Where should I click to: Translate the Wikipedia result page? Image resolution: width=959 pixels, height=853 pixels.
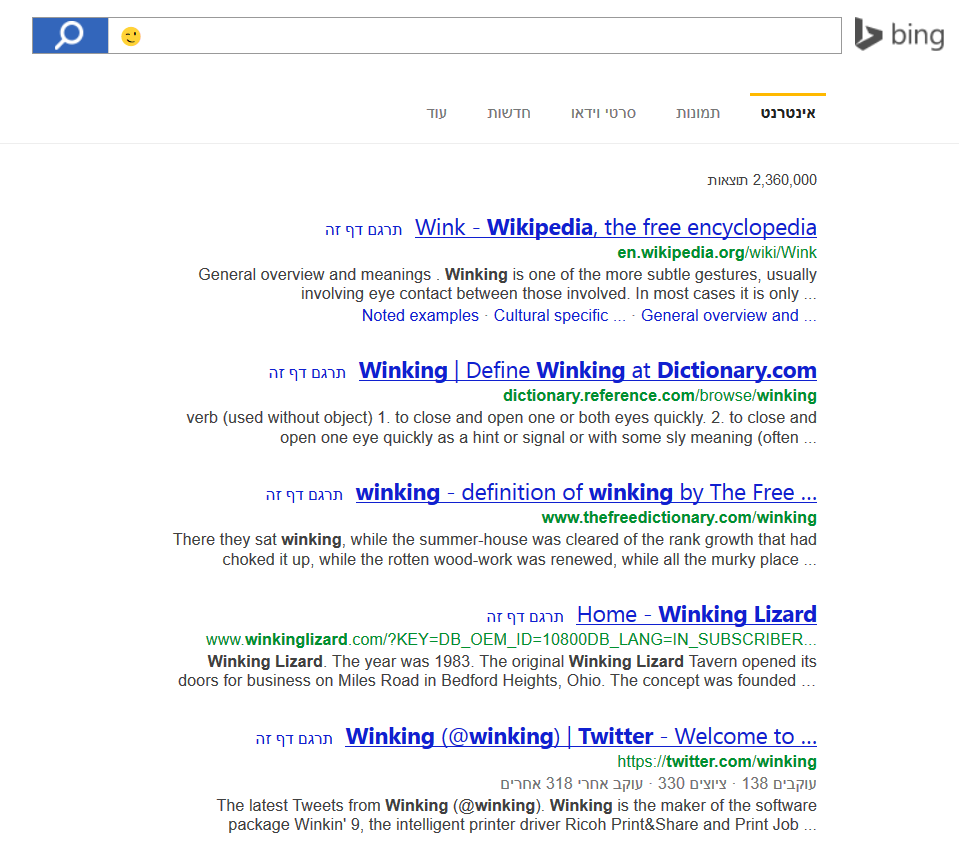(x=363, y=230)
